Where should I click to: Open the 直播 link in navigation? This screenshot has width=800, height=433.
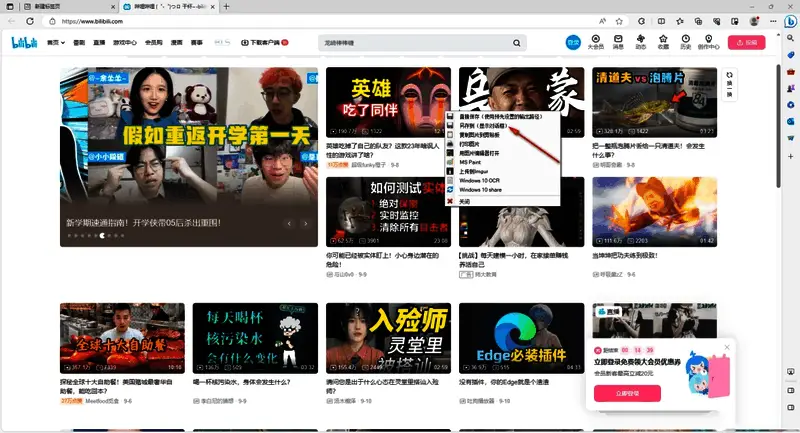99,43
